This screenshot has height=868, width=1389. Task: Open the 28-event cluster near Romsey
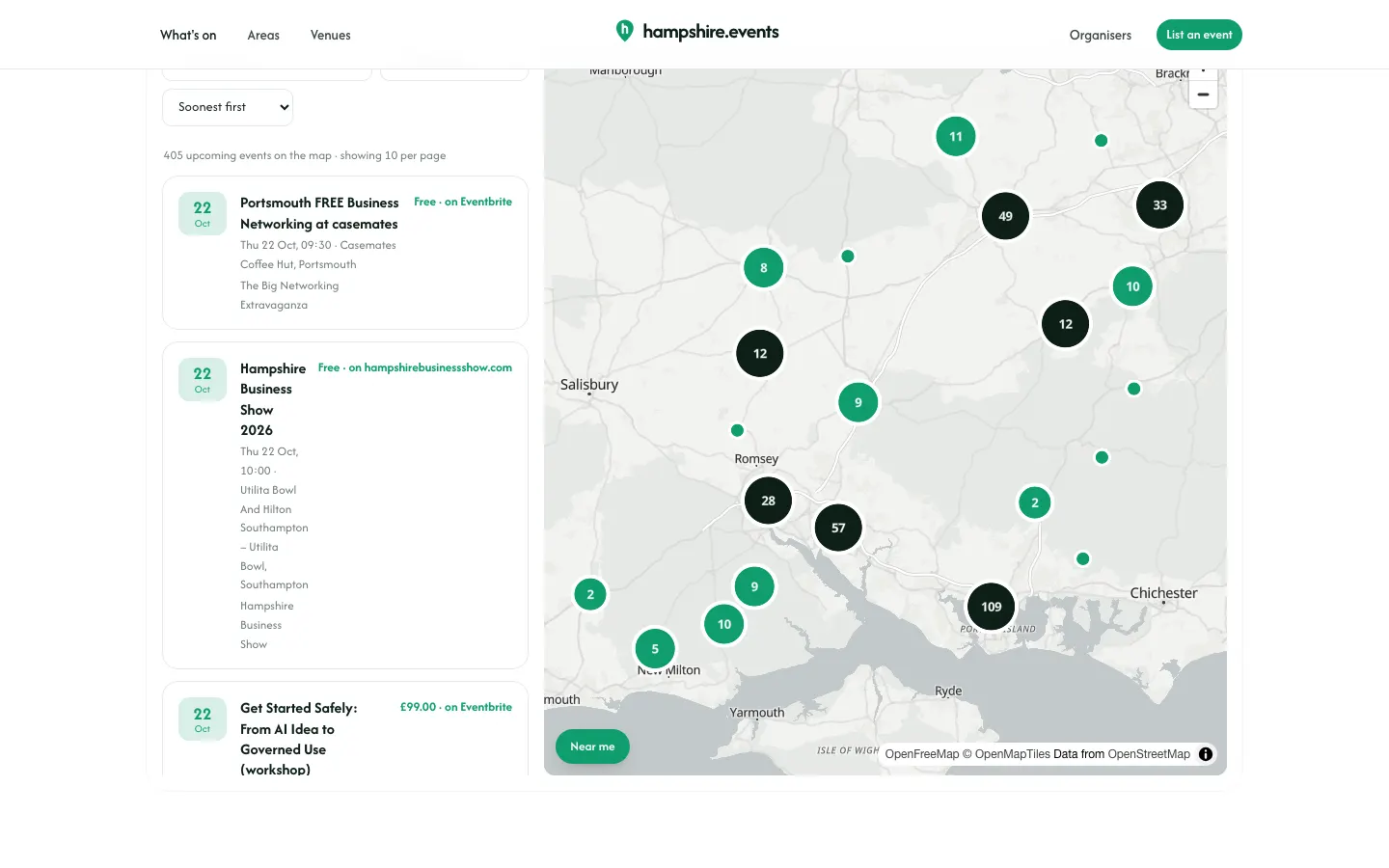[768, 501]
